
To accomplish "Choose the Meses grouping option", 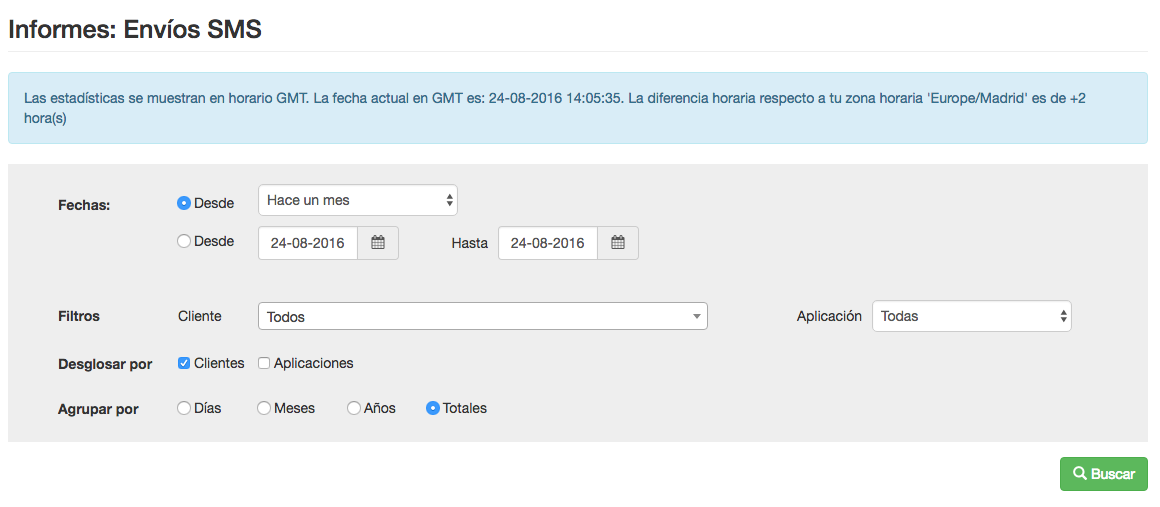I will pyautogui.click(x=264, y=408).
